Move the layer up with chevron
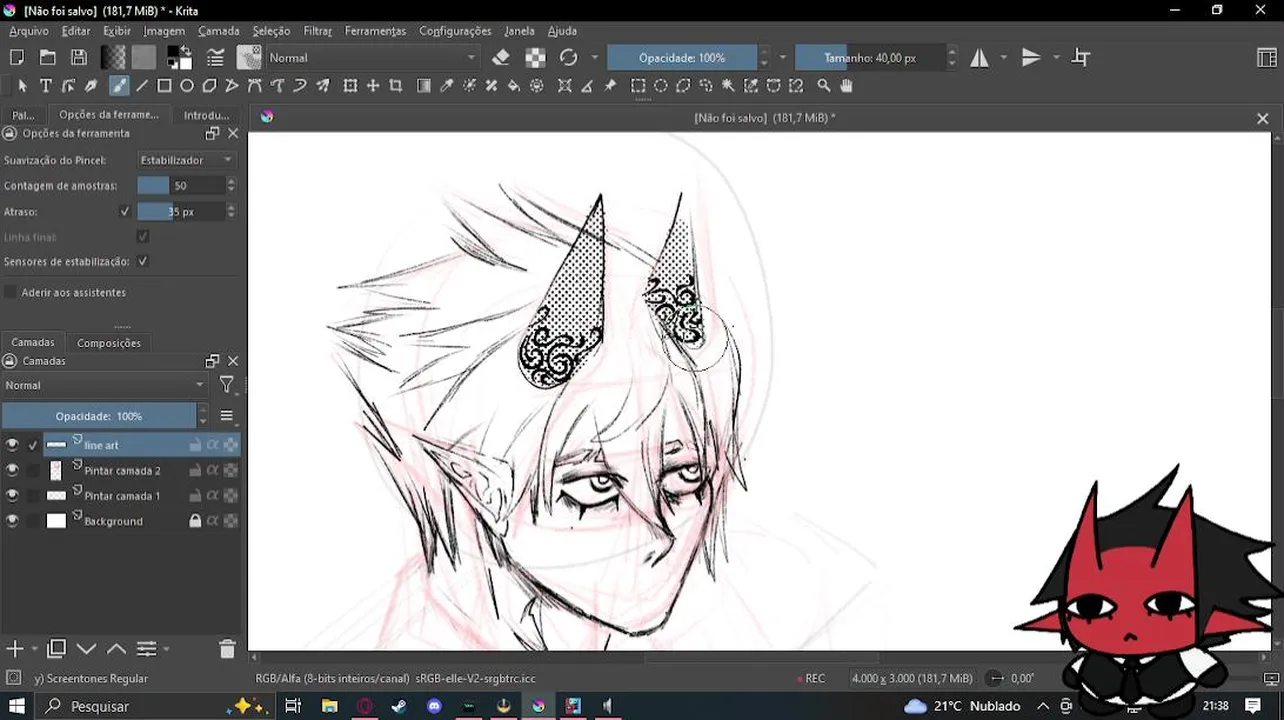 (116, 649)
